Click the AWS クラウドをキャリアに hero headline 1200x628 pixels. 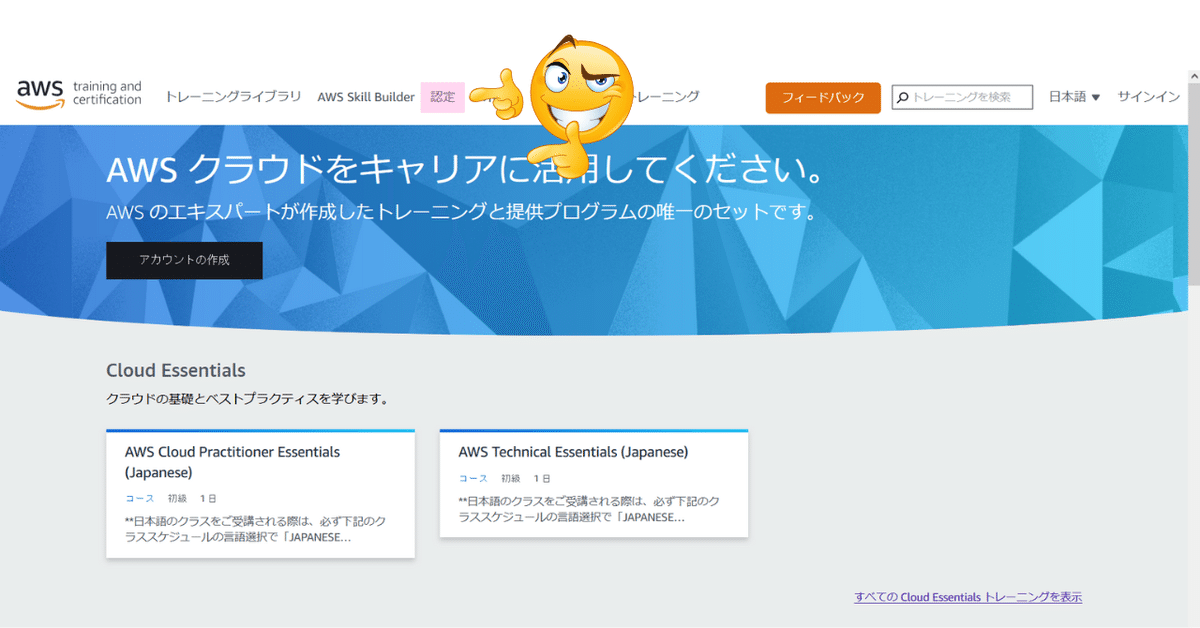coord(465,170)
